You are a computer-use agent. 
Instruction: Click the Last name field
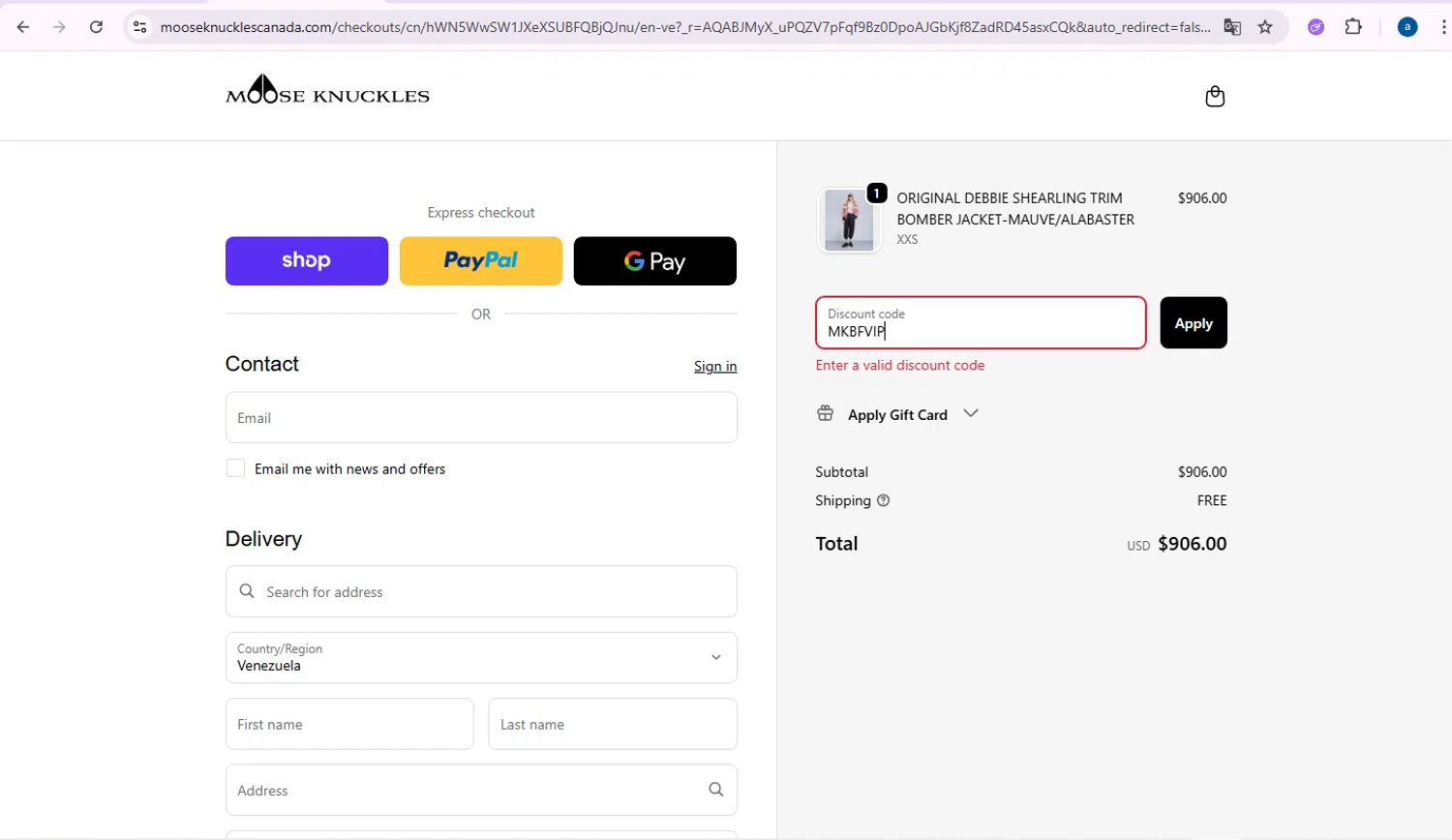coord(613,724)
